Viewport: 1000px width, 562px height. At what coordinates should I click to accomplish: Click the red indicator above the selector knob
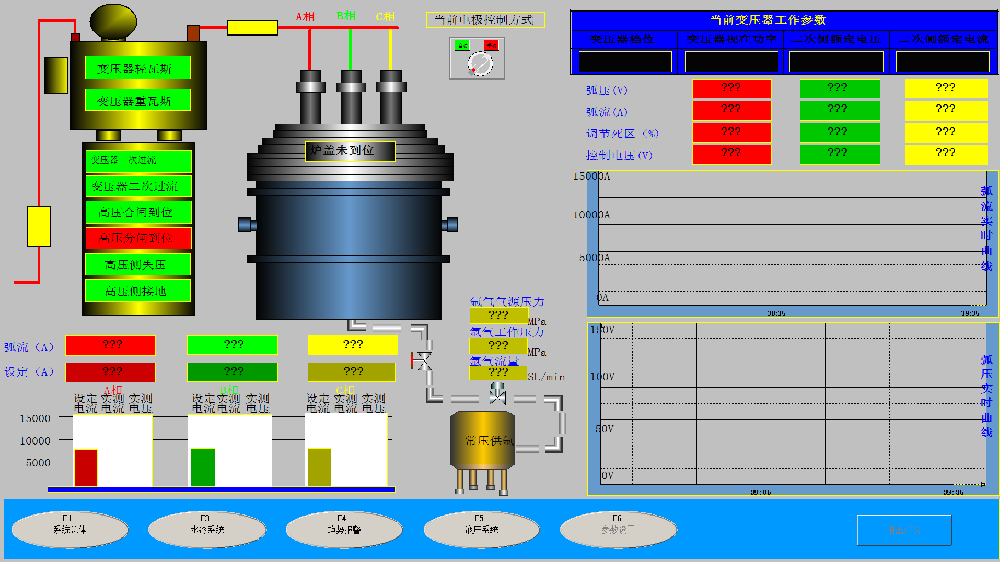pos(491,45)
